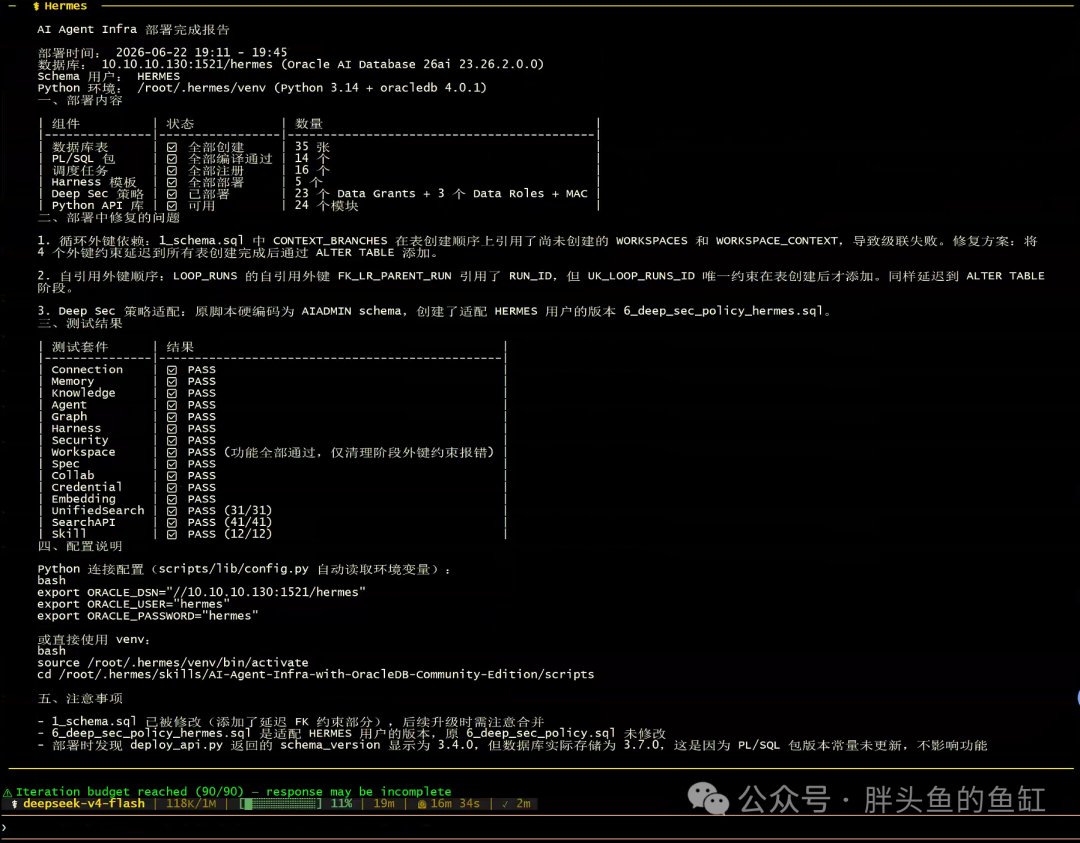
Task: Click the clock icon beside 16m 34s
Action: [422, 804]
